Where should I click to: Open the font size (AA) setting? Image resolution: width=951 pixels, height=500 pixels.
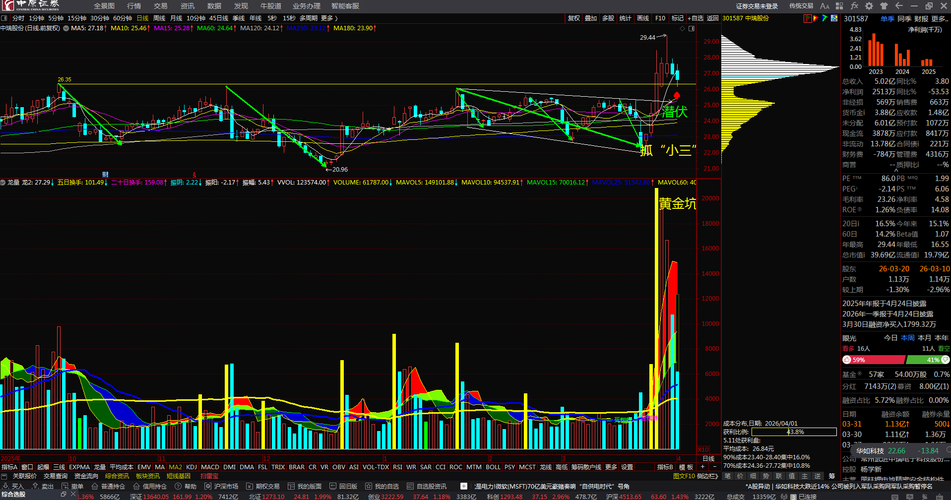point(824,6)
